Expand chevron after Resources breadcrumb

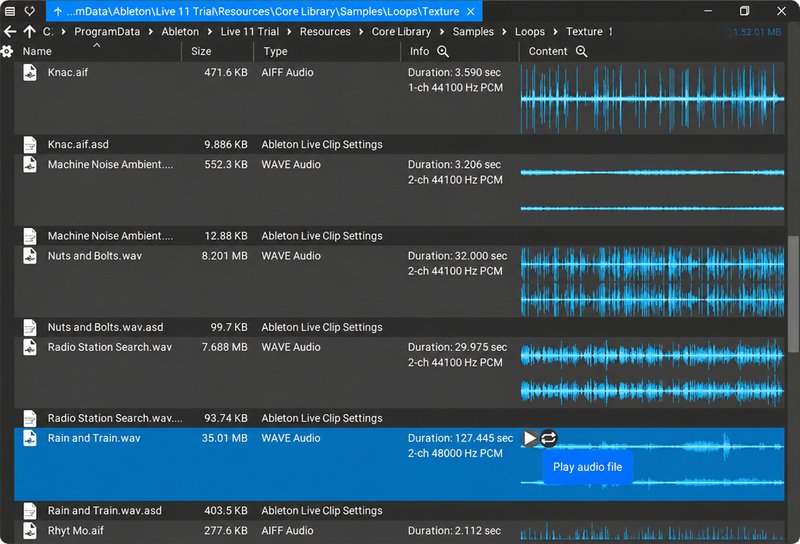pyautogui.click(x=361, y=32)
